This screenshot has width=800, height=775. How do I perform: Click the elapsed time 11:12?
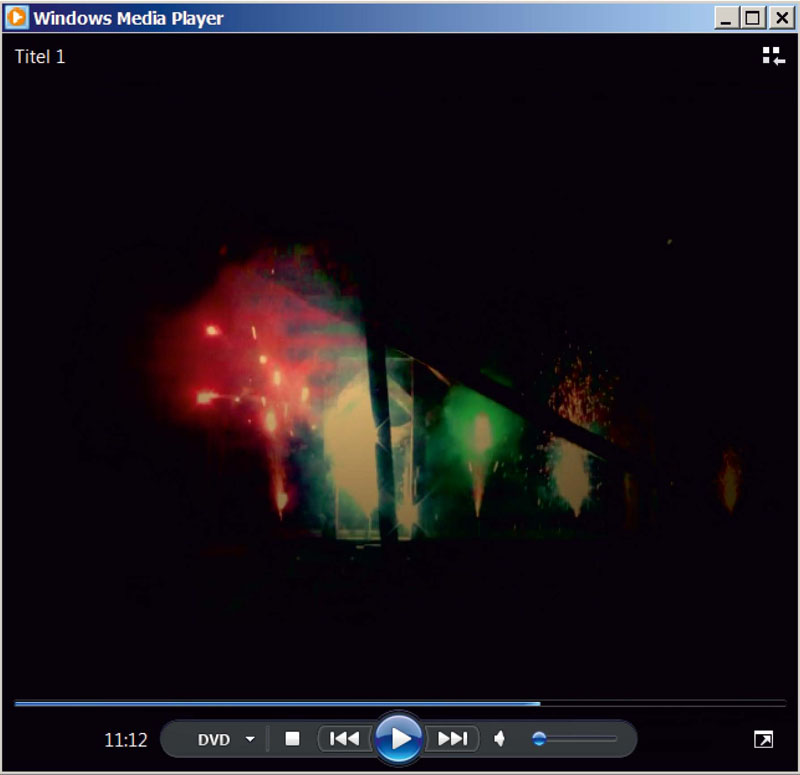(126, 740)
